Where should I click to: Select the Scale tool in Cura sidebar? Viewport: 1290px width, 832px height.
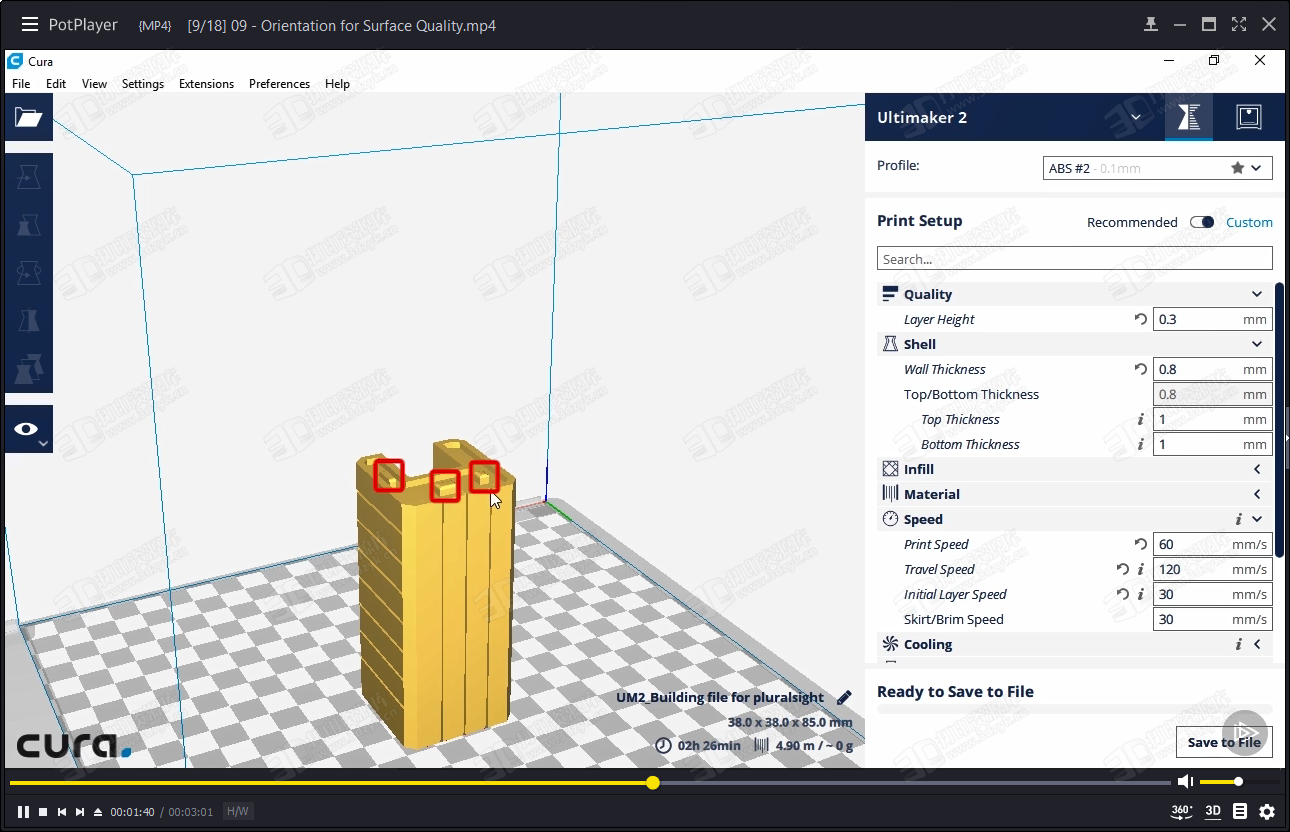pyautogui.click(x=28, y=225)
